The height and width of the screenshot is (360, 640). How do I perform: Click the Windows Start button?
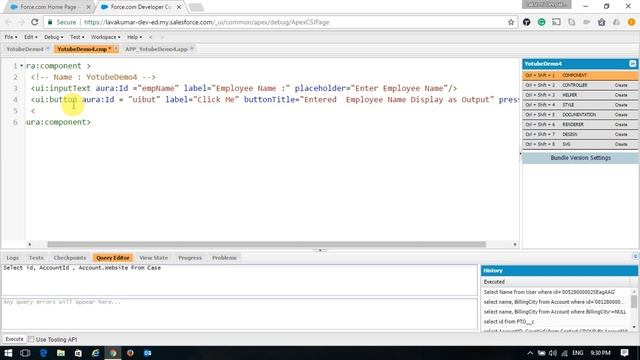pos(8,353)
